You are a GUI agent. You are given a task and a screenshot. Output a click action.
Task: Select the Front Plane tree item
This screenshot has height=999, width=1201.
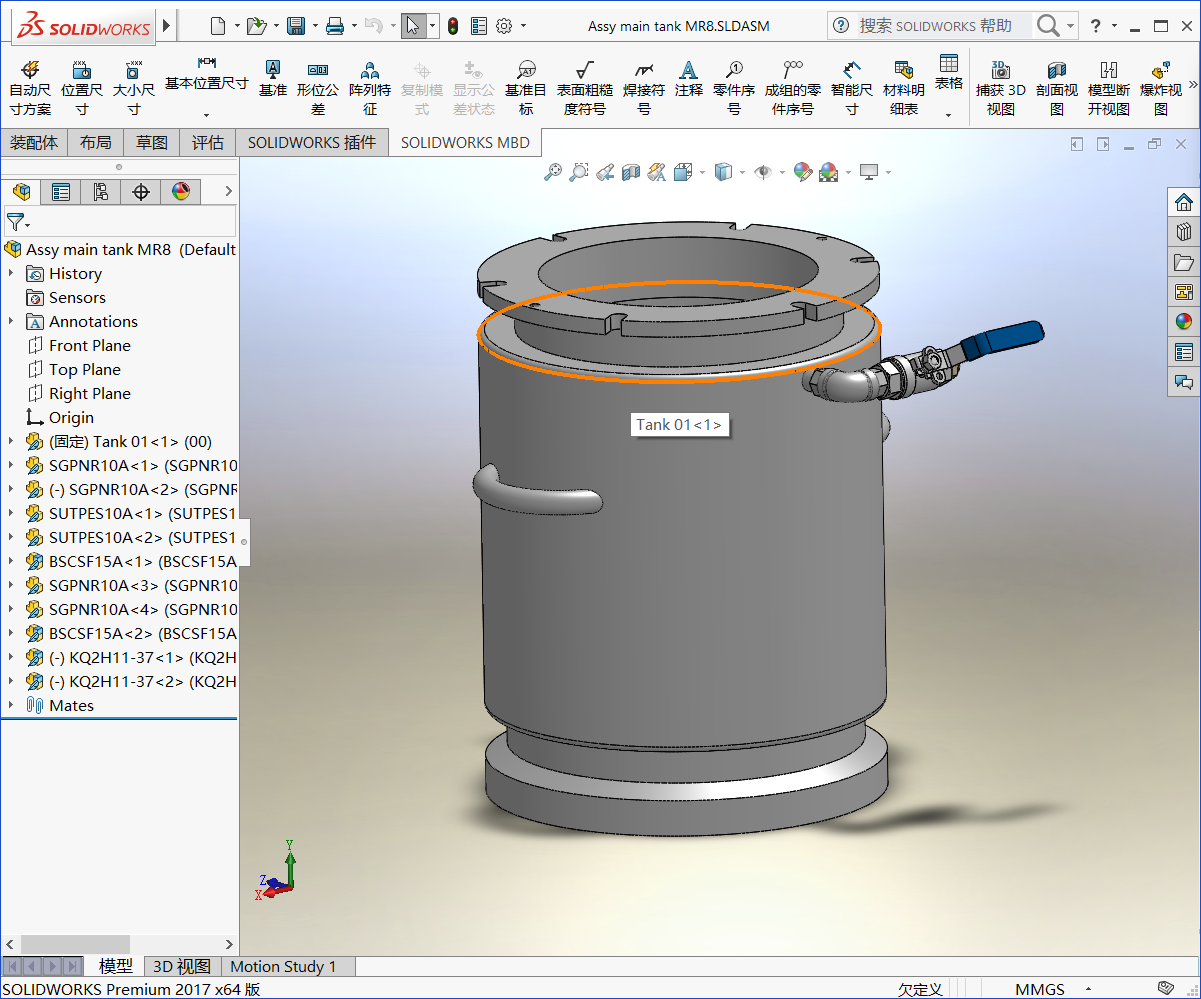[x=89, y=346]
